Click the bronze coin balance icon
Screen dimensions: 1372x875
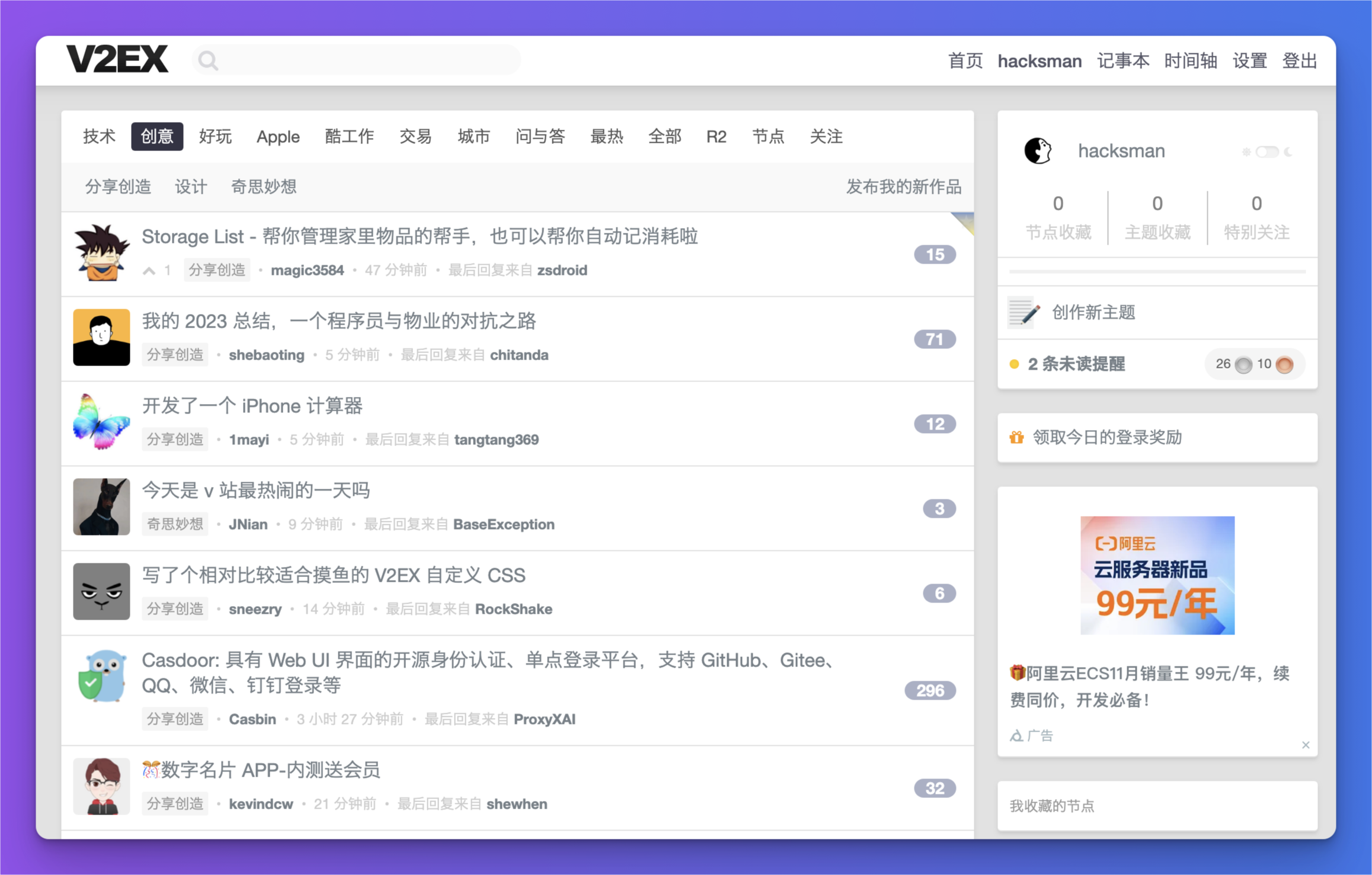[1284, 364]
